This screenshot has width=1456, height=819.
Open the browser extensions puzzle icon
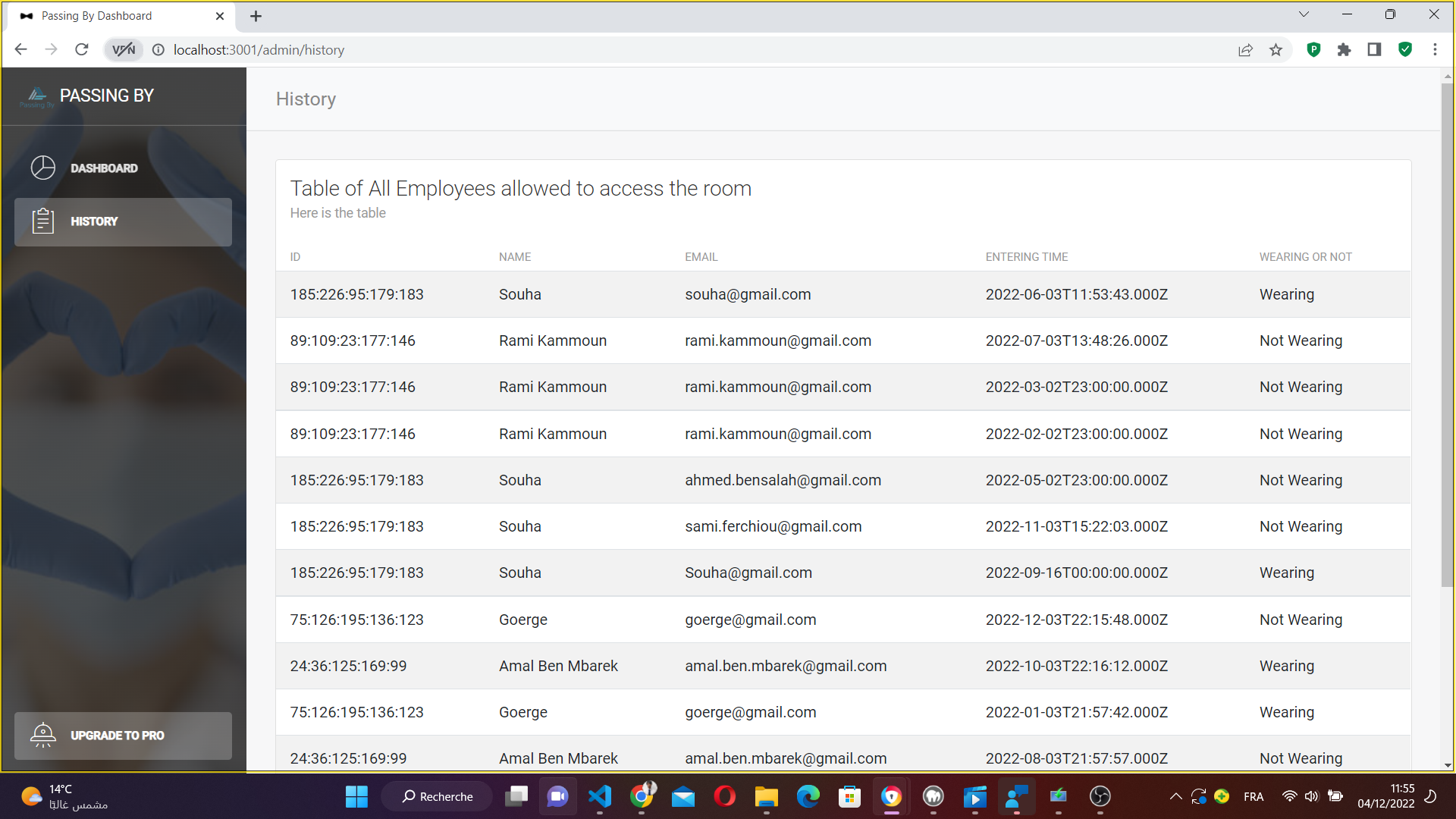click(1344, 50)
